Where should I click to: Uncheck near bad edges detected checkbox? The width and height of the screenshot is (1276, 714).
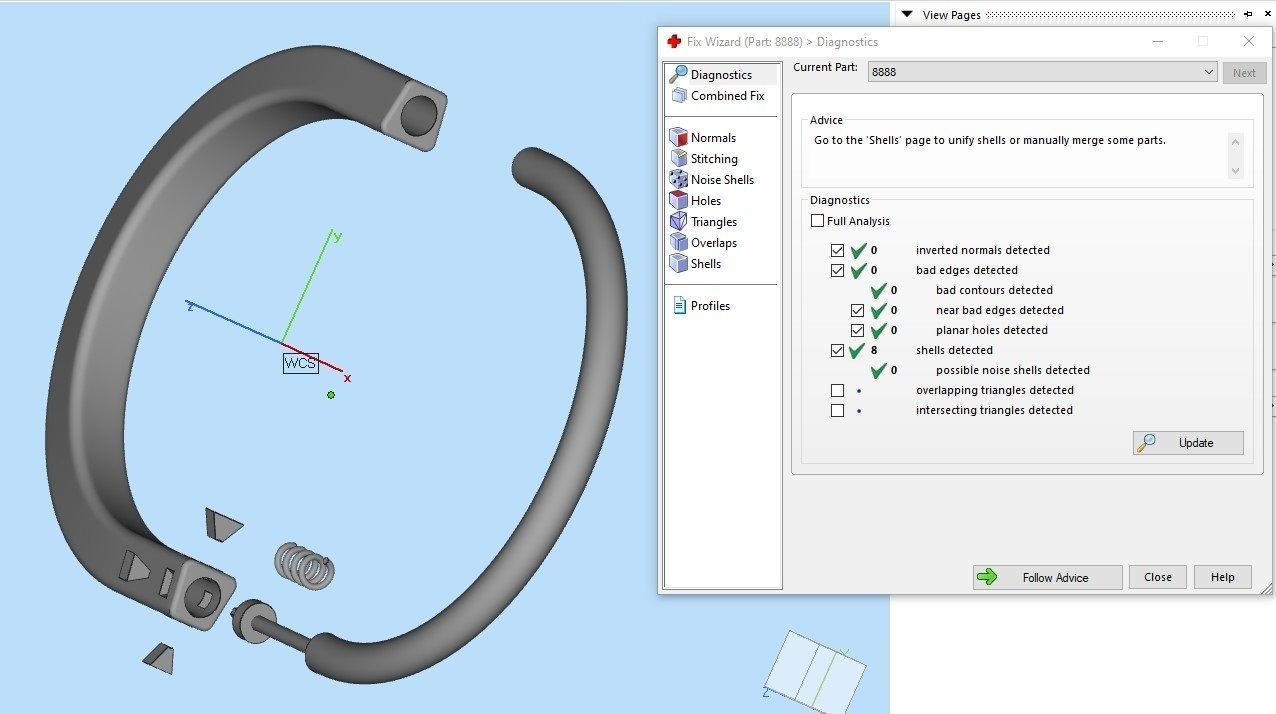coord(857,310)
